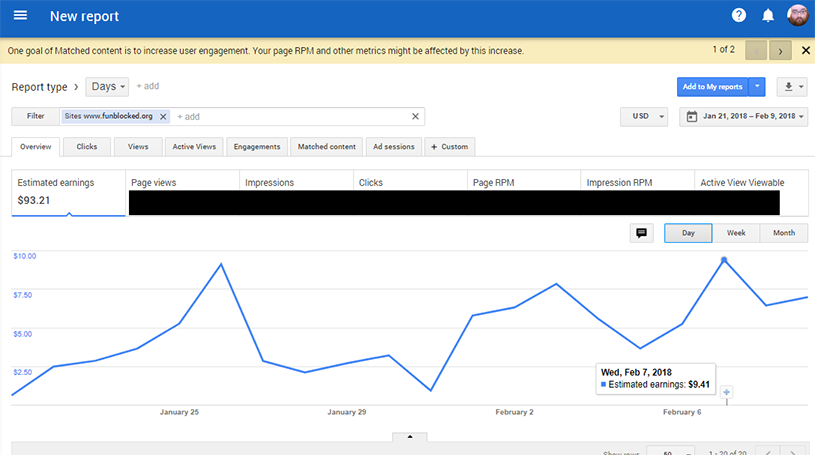Click the Report type breadcrumb label
The image size is (815, 455).
[40, 87]
